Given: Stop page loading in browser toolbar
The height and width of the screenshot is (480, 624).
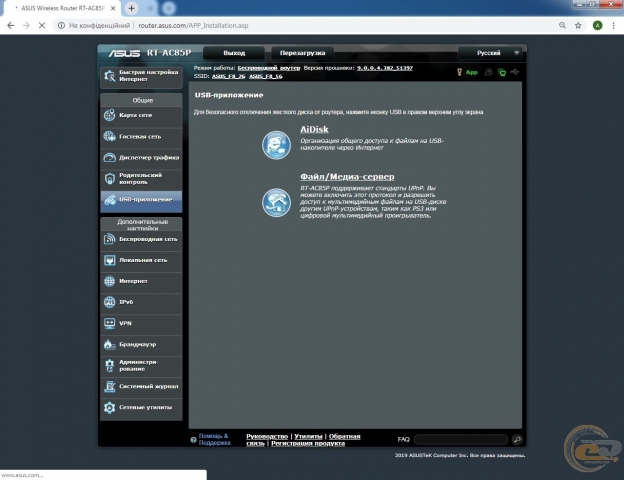Looking at the screenshot, I should (x=42, y=25).
